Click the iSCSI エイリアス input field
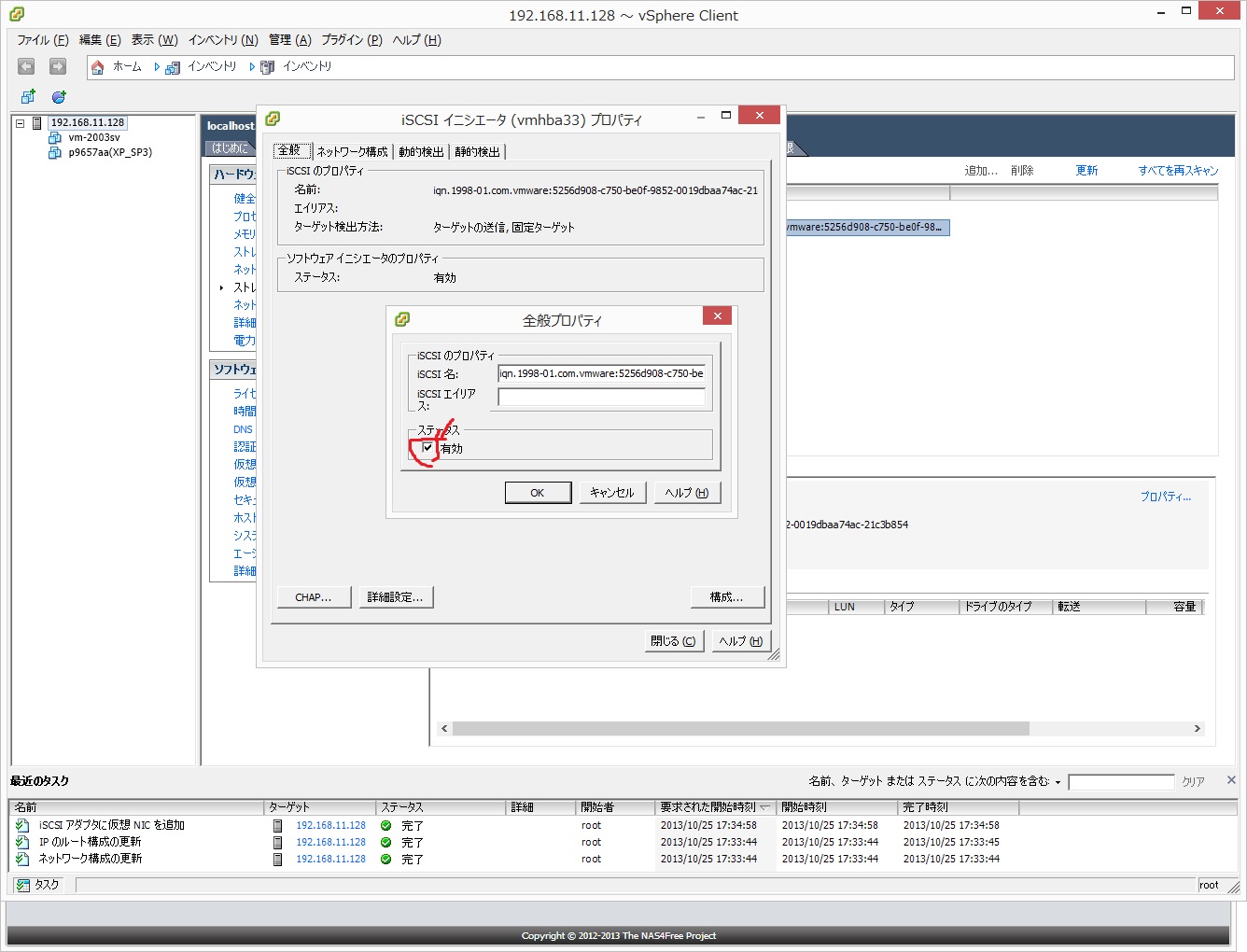The height and width of the screenshot is (952, 1247). 602,398
